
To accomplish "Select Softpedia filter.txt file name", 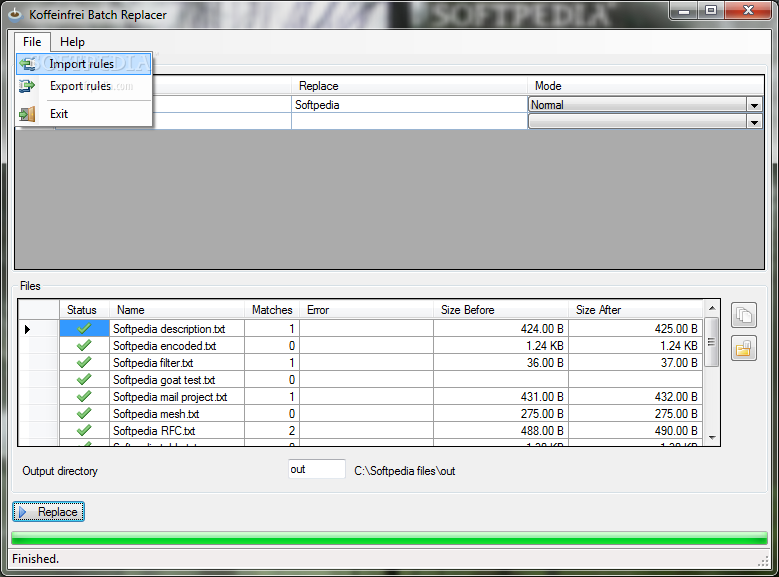I will click(x=153, y=363).
